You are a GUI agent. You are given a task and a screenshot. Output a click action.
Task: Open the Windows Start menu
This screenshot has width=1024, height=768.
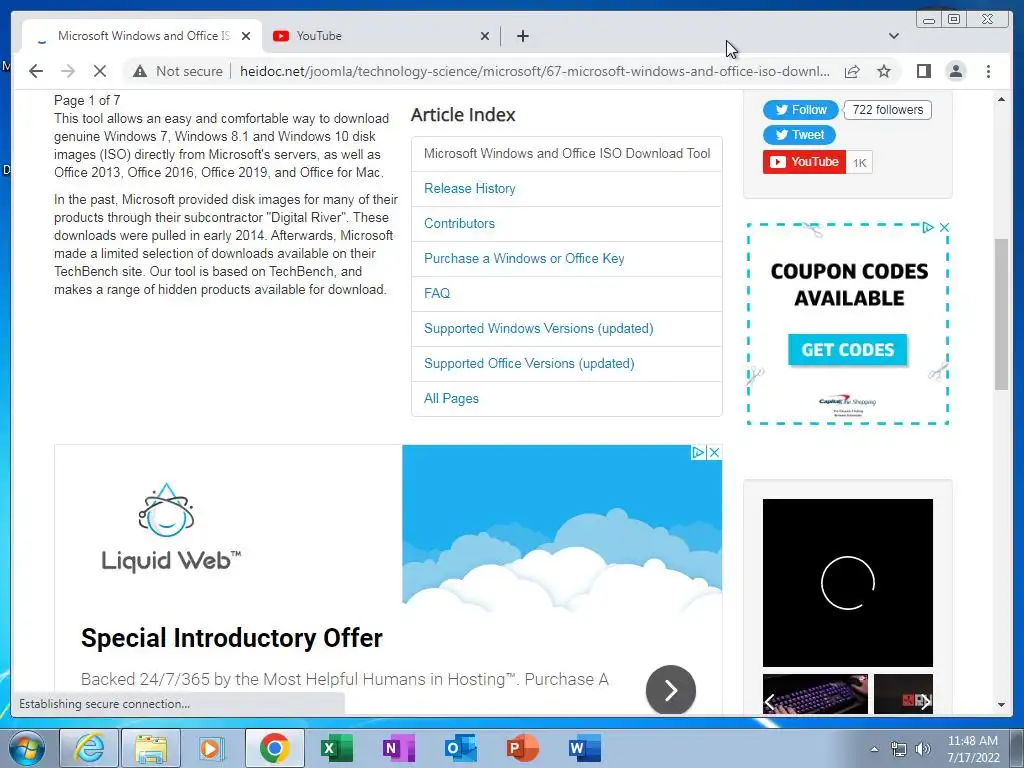coord(27,748)
